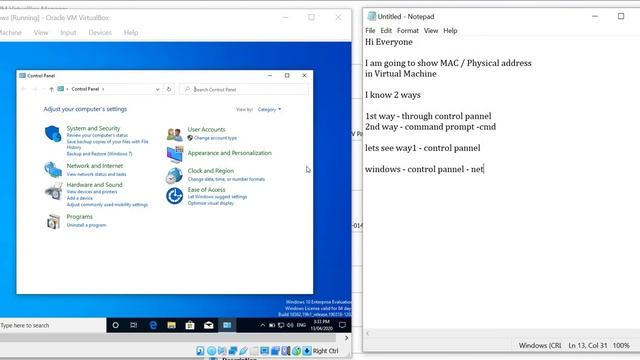Show hidden tray icons chevron in VM
640x360 pixels.
click(x=262, y=325)
